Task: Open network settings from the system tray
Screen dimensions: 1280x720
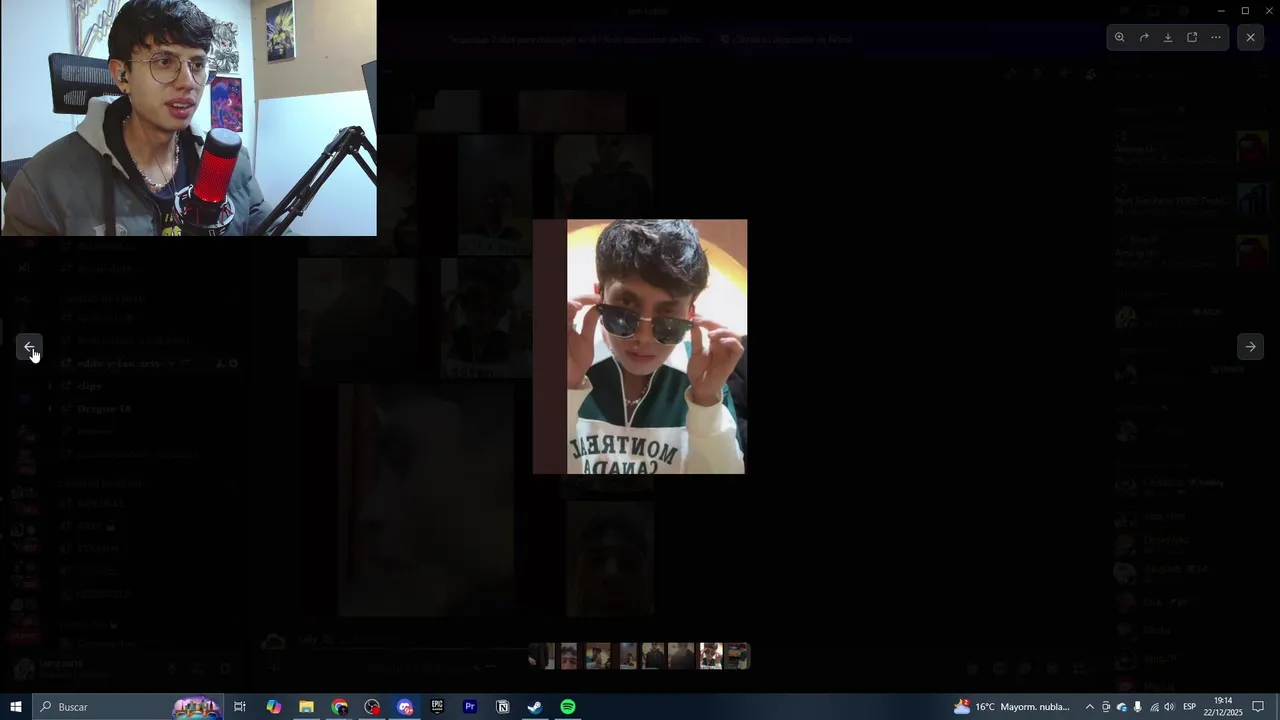Action: tap(1154, 707)
